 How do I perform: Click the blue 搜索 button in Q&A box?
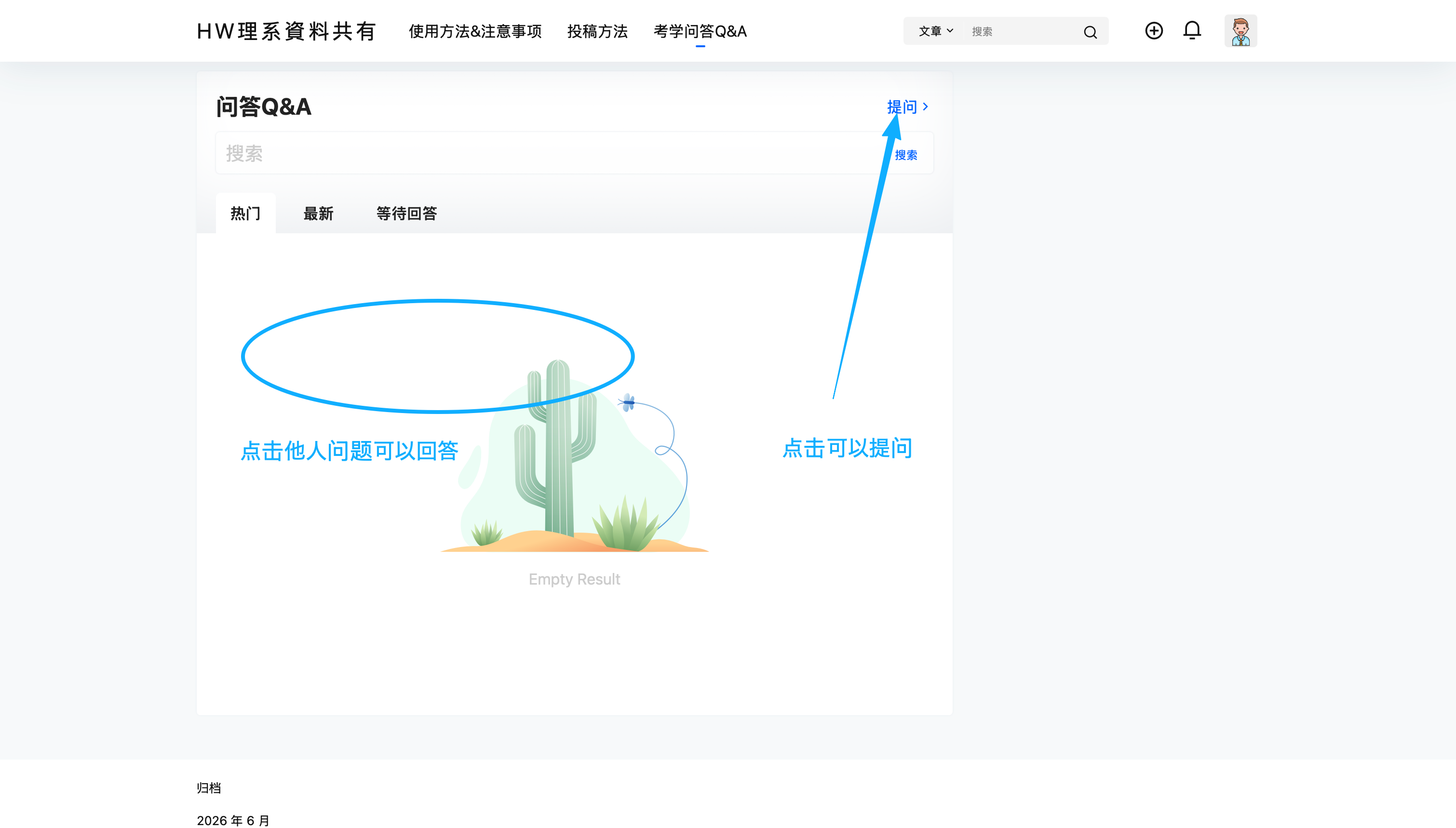click(906, 155)
